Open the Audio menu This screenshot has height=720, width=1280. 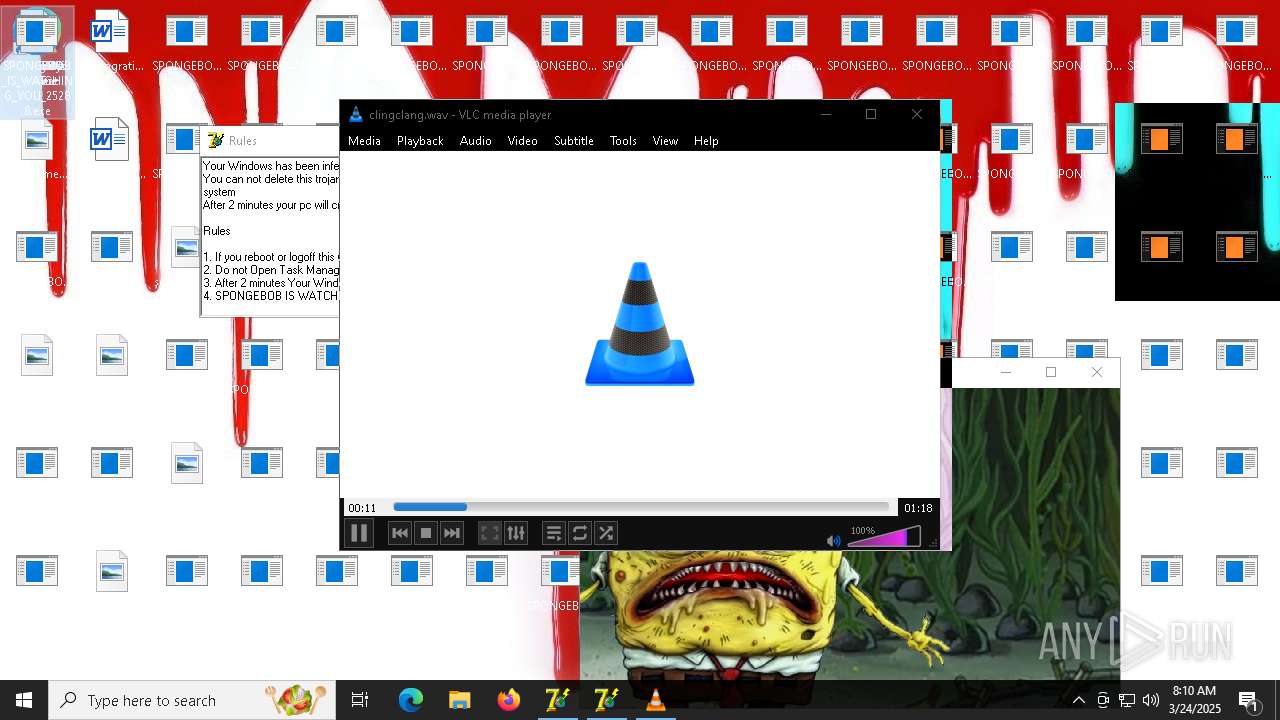476,141
